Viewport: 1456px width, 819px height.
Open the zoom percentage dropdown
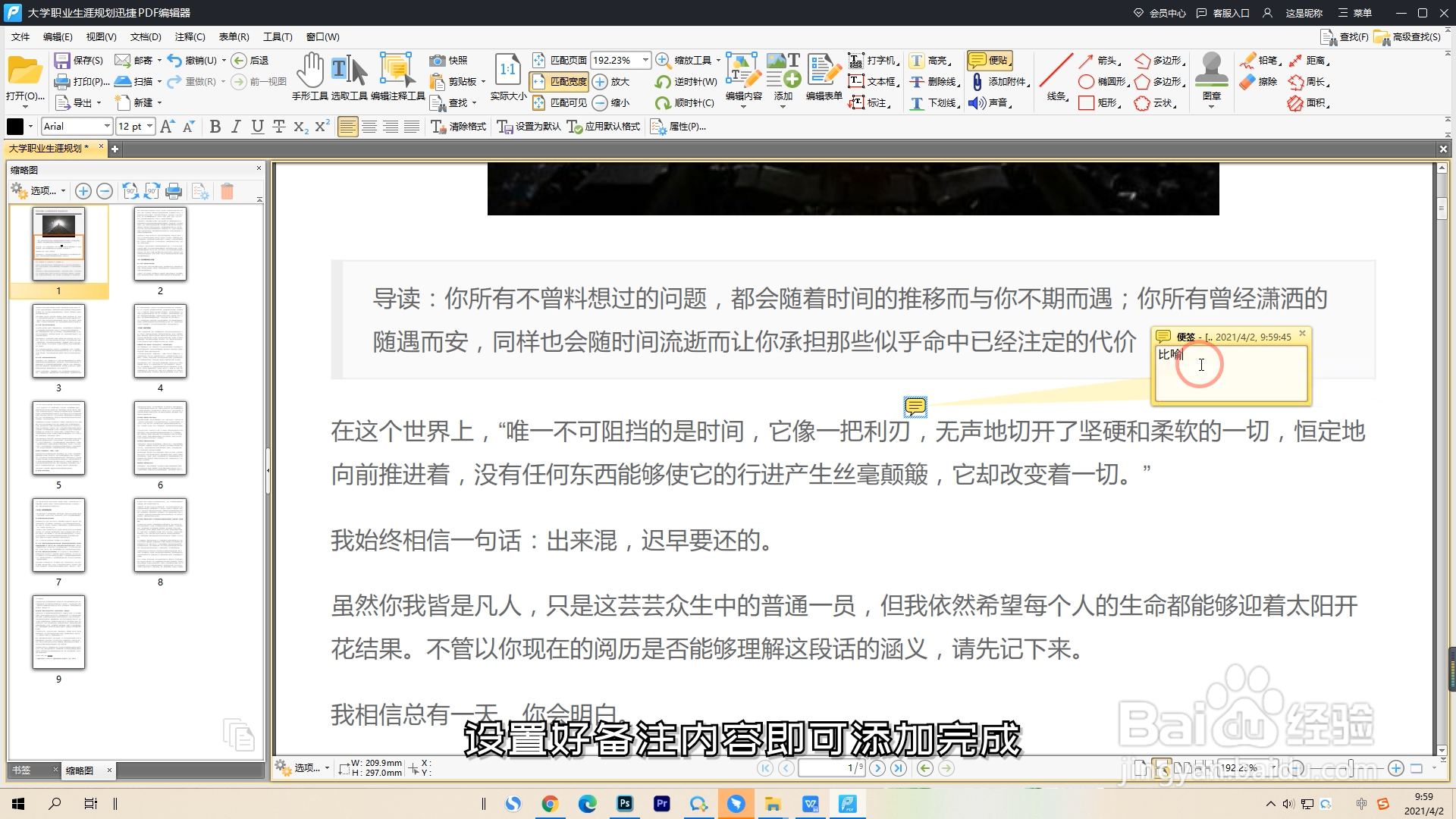(x=645, y=60)
